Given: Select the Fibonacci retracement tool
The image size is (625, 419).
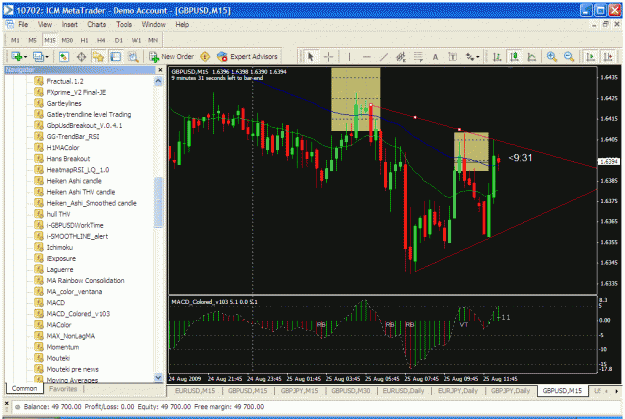Looking at the screenshot, I should pos(418,57).
